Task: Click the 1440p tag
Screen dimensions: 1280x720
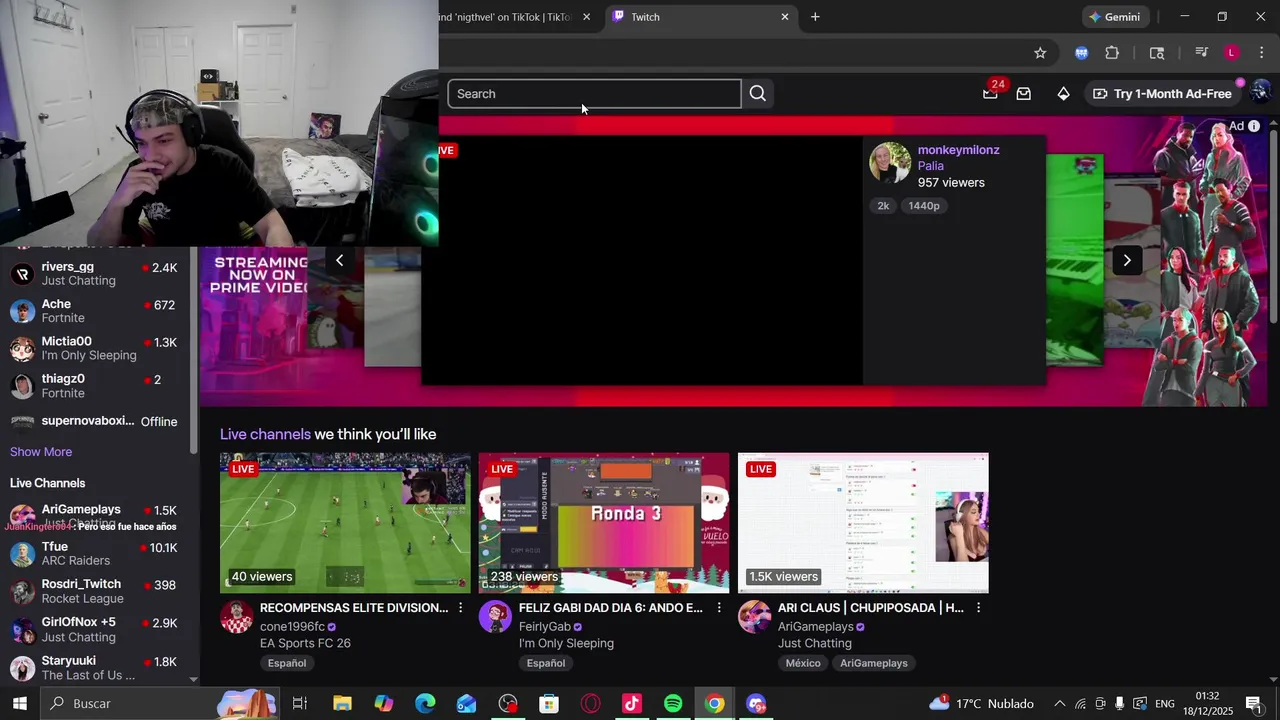Action: click(x=923, y=205)
